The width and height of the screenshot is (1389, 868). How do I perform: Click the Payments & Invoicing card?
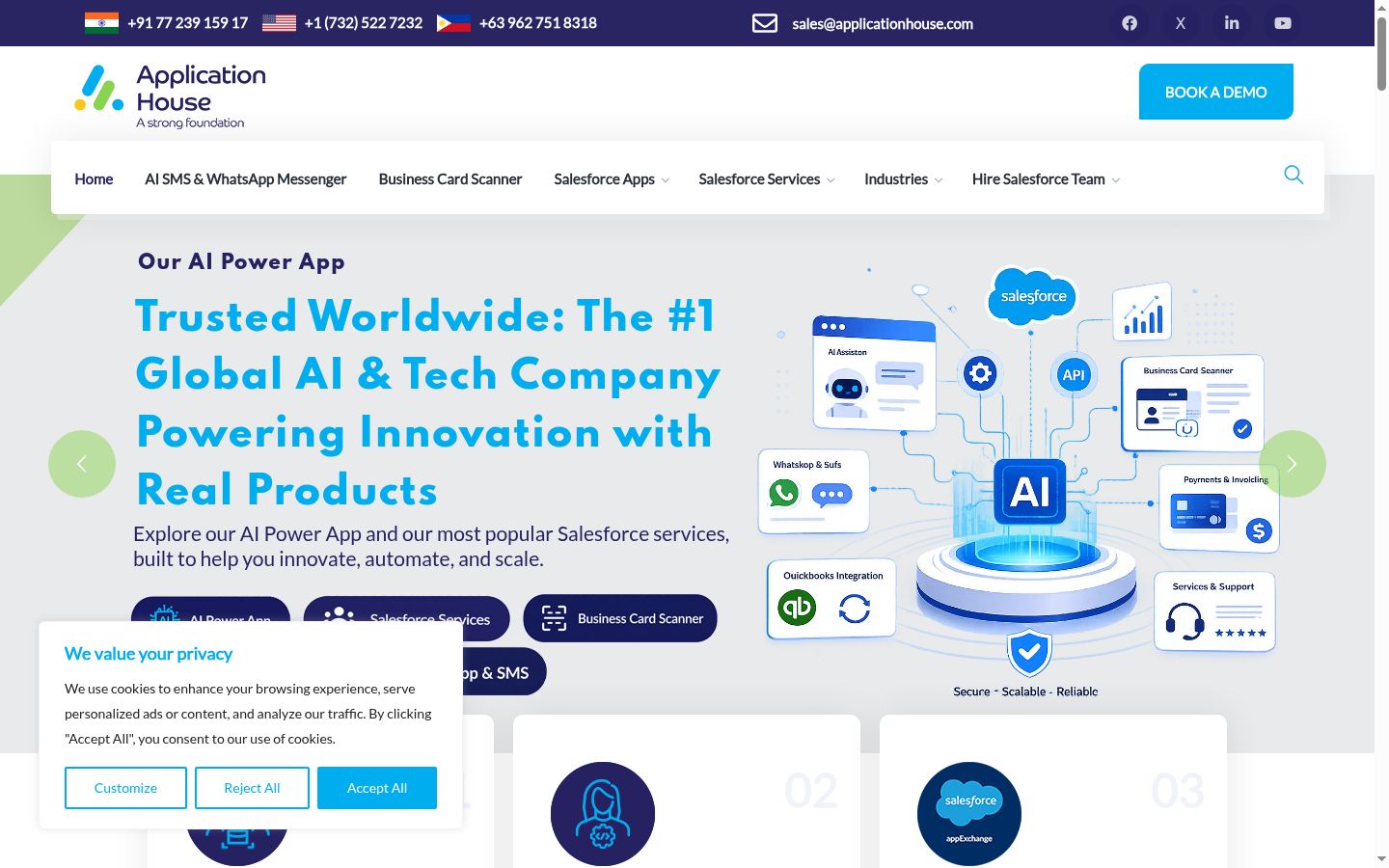[x=1219, y=508]
